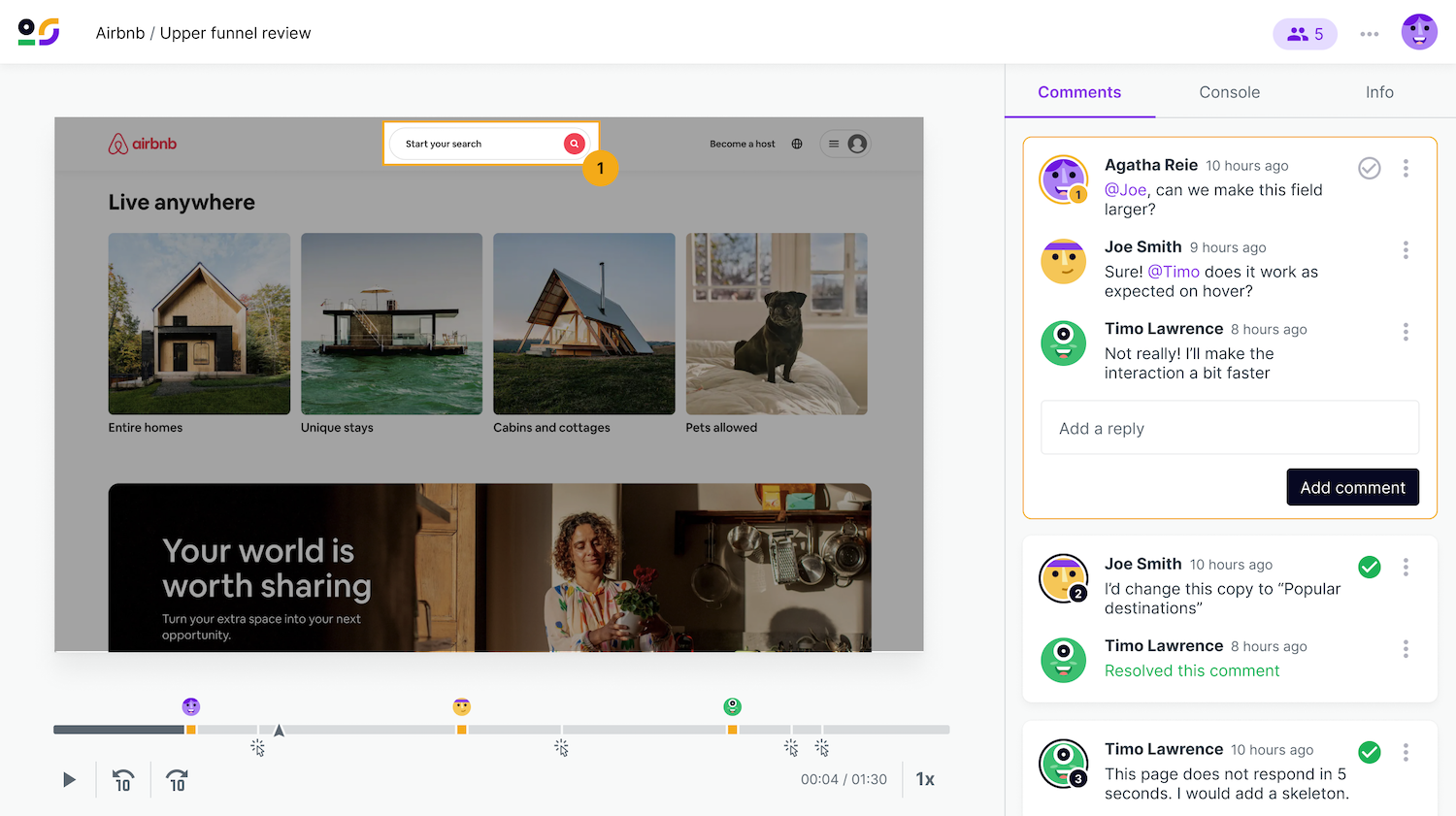Open the participants list showing 5
The image size is (1456, 816).
[1305, 34]
